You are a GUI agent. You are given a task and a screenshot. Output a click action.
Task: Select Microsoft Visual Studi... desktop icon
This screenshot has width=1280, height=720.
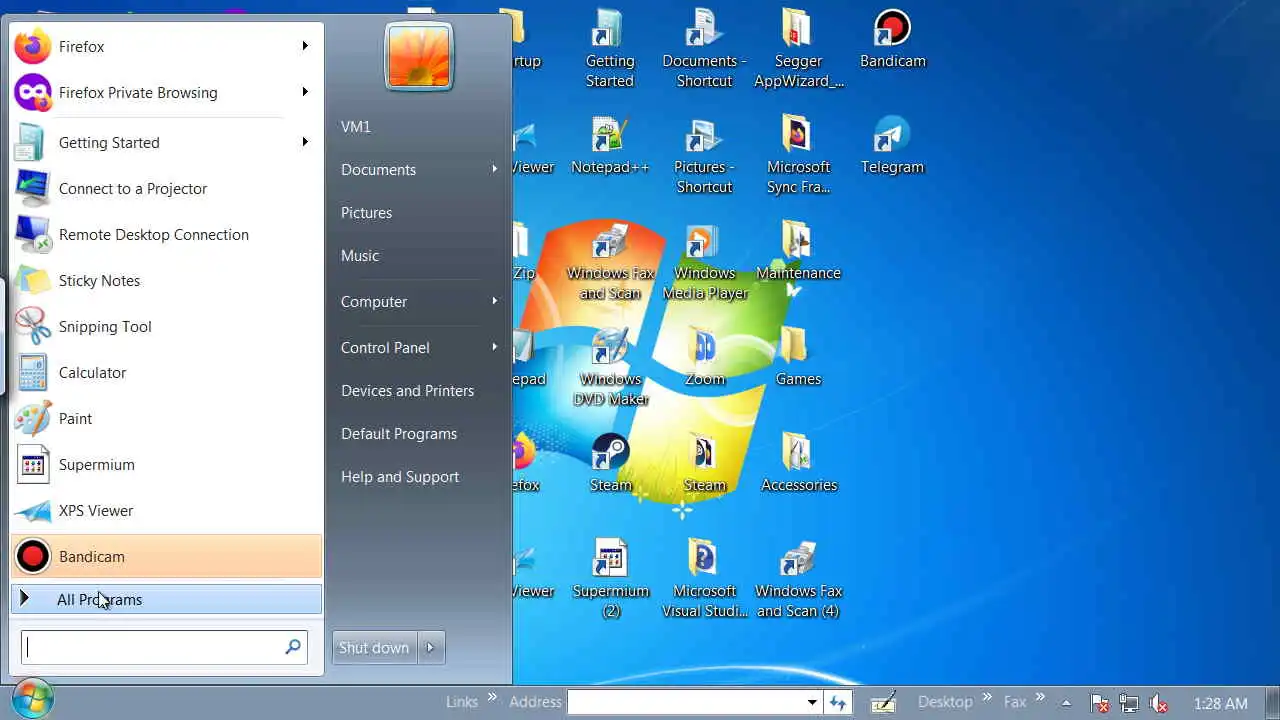[x=704, y=579]
